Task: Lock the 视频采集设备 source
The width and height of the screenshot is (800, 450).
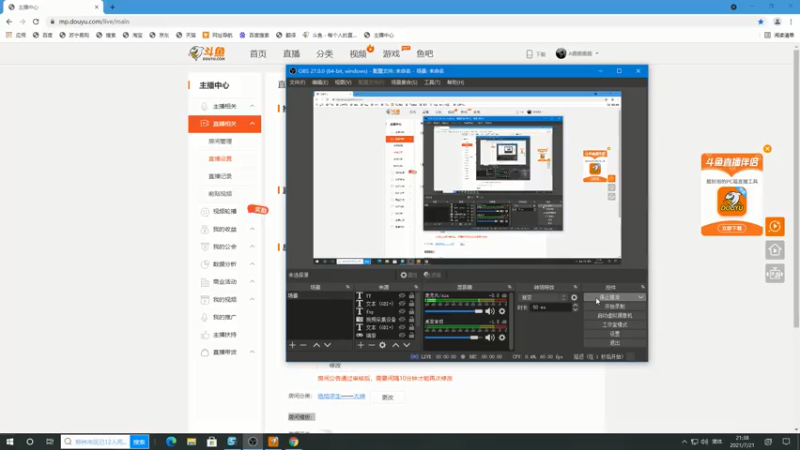Action: pos(411,319)
